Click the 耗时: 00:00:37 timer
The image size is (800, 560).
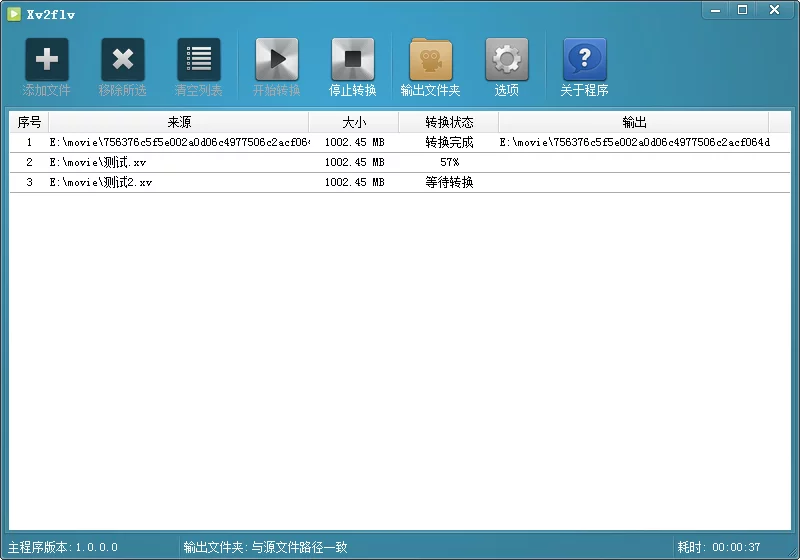(718, 547)
